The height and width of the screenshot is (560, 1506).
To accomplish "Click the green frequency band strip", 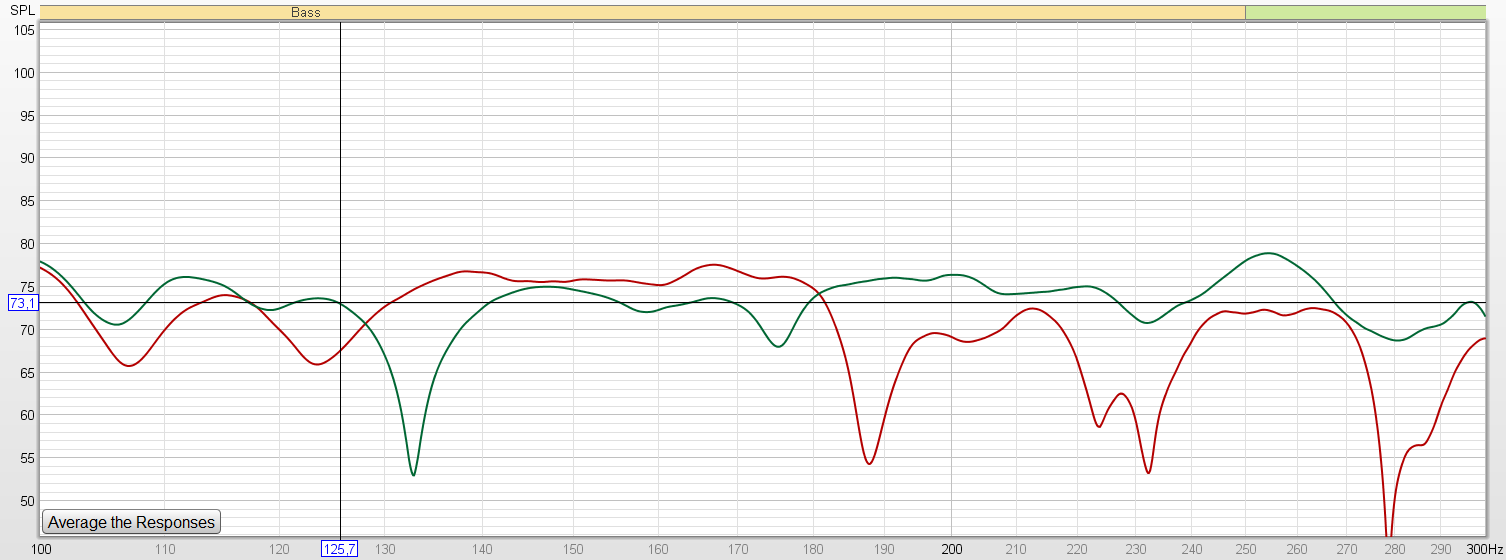I will (1364, 12).
